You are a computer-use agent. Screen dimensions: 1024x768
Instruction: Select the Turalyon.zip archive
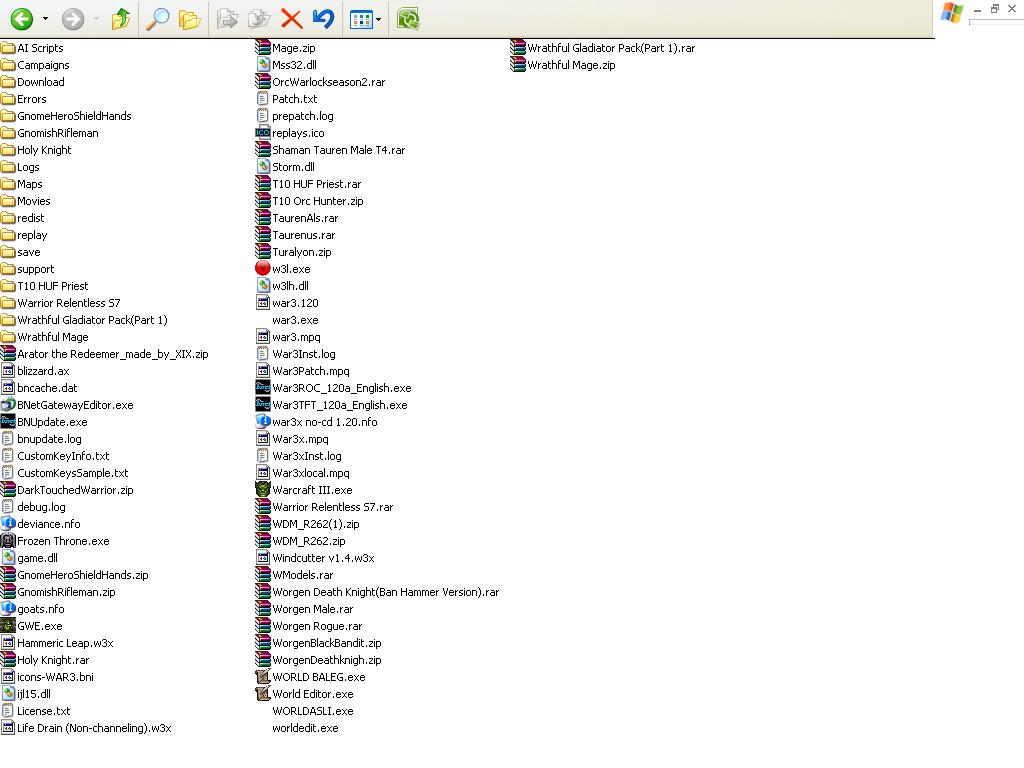[x=294, y=251]
